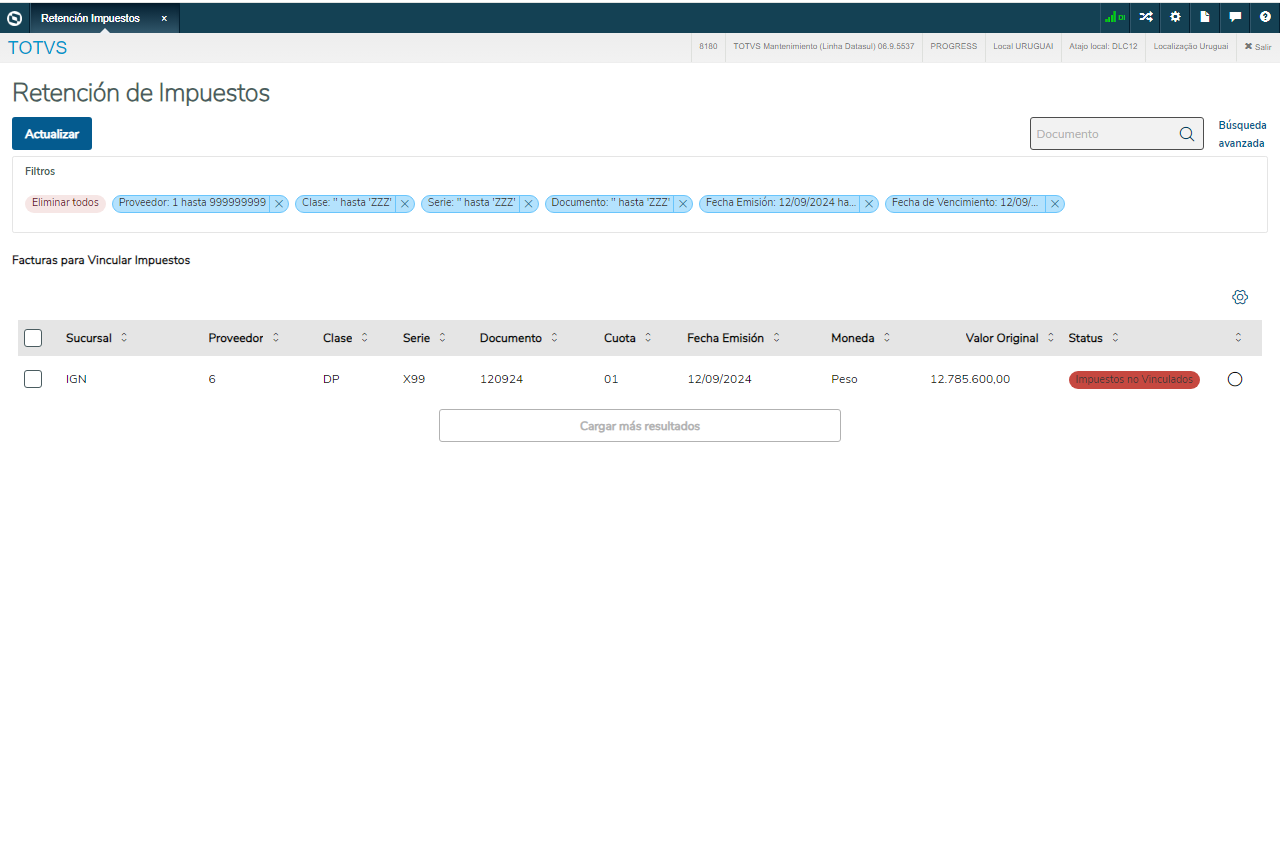Click Eliminar todos filters chip
The image size is (1280, 864).
point(65,203)
